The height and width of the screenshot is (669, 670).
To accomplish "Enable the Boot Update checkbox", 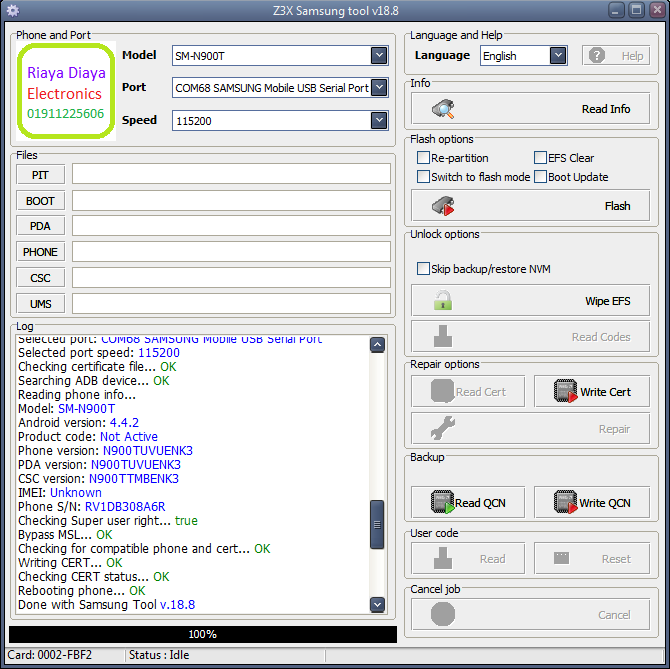I will point(540,176).
